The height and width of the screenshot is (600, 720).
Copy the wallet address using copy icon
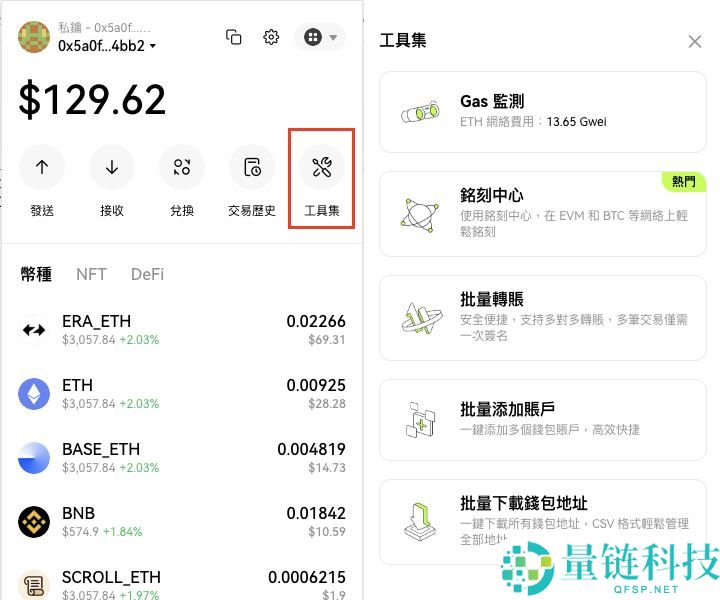(234, 37)
